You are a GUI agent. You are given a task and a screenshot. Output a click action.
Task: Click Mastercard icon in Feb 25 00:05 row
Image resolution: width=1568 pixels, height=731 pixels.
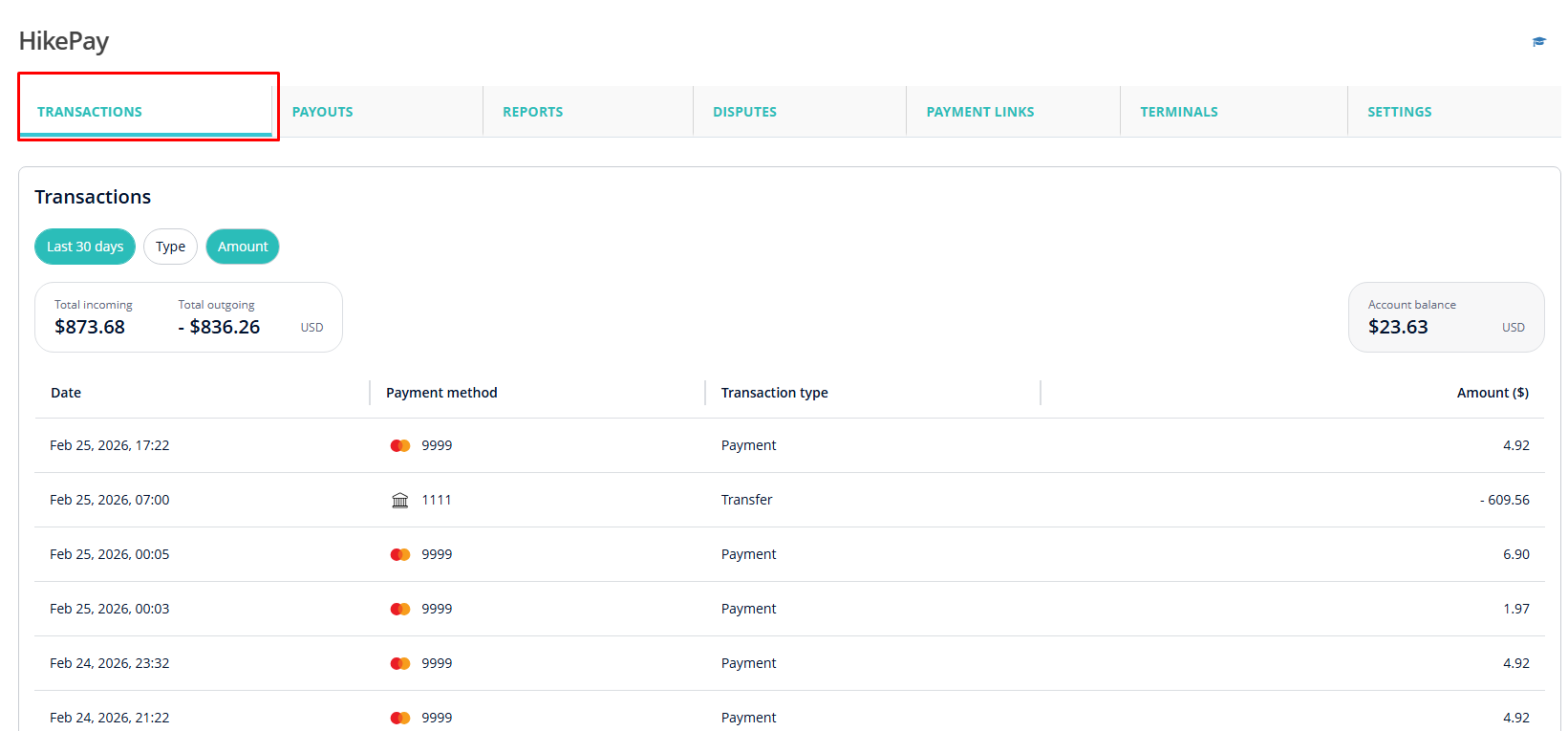coord(400,555)
